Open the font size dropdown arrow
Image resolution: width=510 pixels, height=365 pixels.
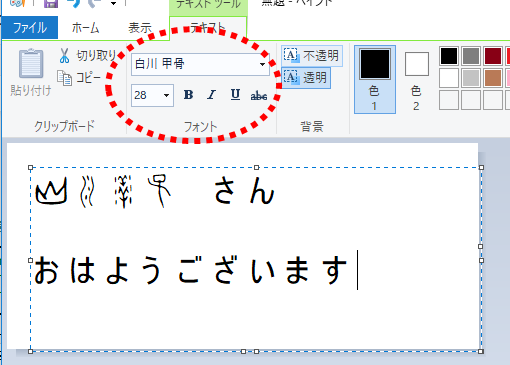(x=166, y=96)
